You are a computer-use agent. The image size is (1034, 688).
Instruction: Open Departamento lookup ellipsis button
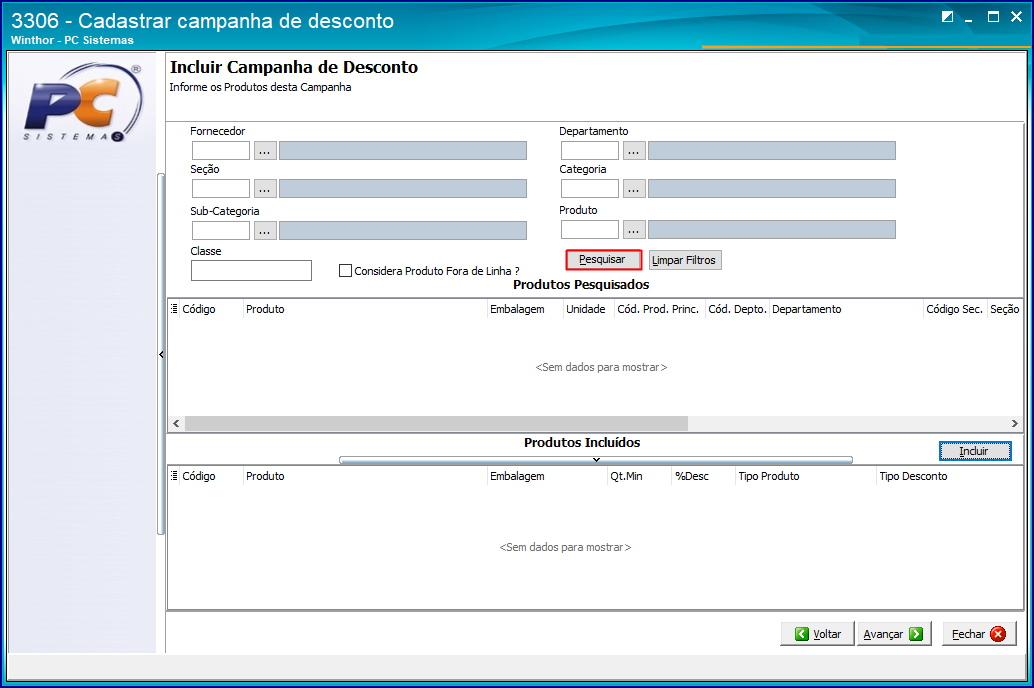[x=634, y=151]
